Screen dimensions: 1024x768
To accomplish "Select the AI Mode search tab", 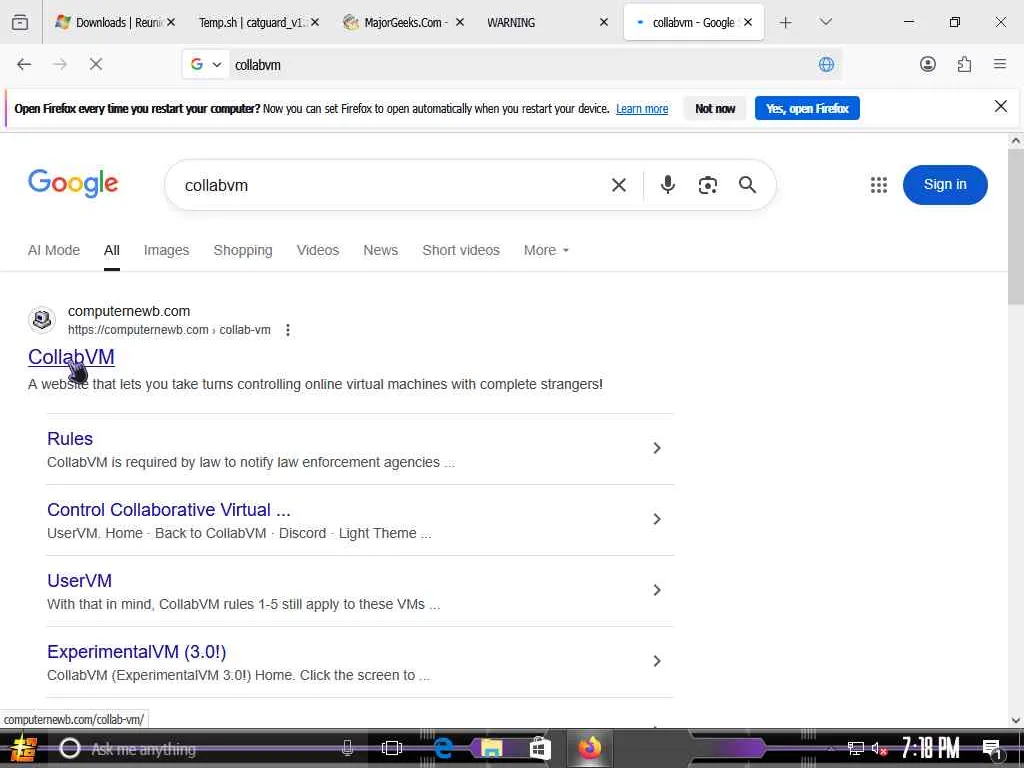I will [54, 250].
